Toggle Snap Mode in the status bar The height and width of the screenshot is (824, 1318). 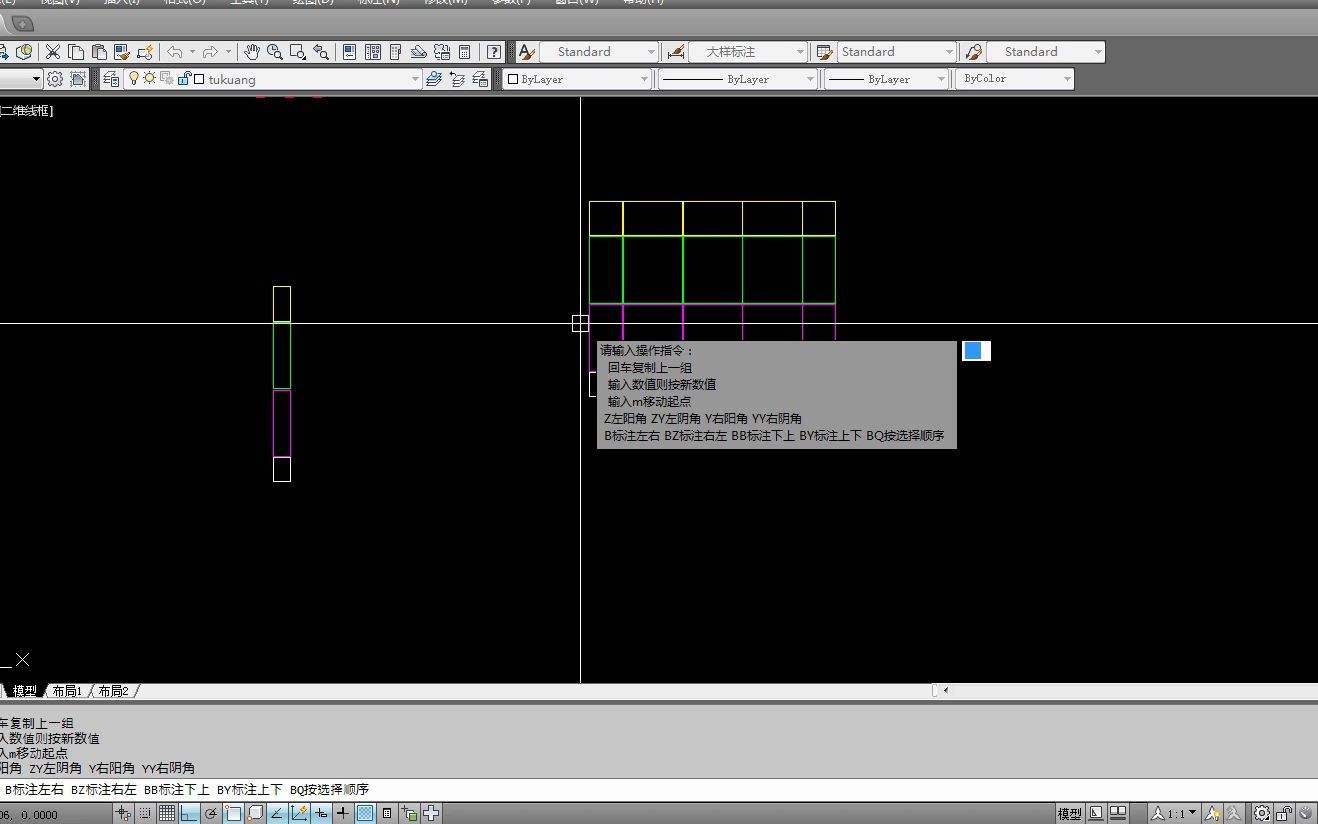point(145,813)
